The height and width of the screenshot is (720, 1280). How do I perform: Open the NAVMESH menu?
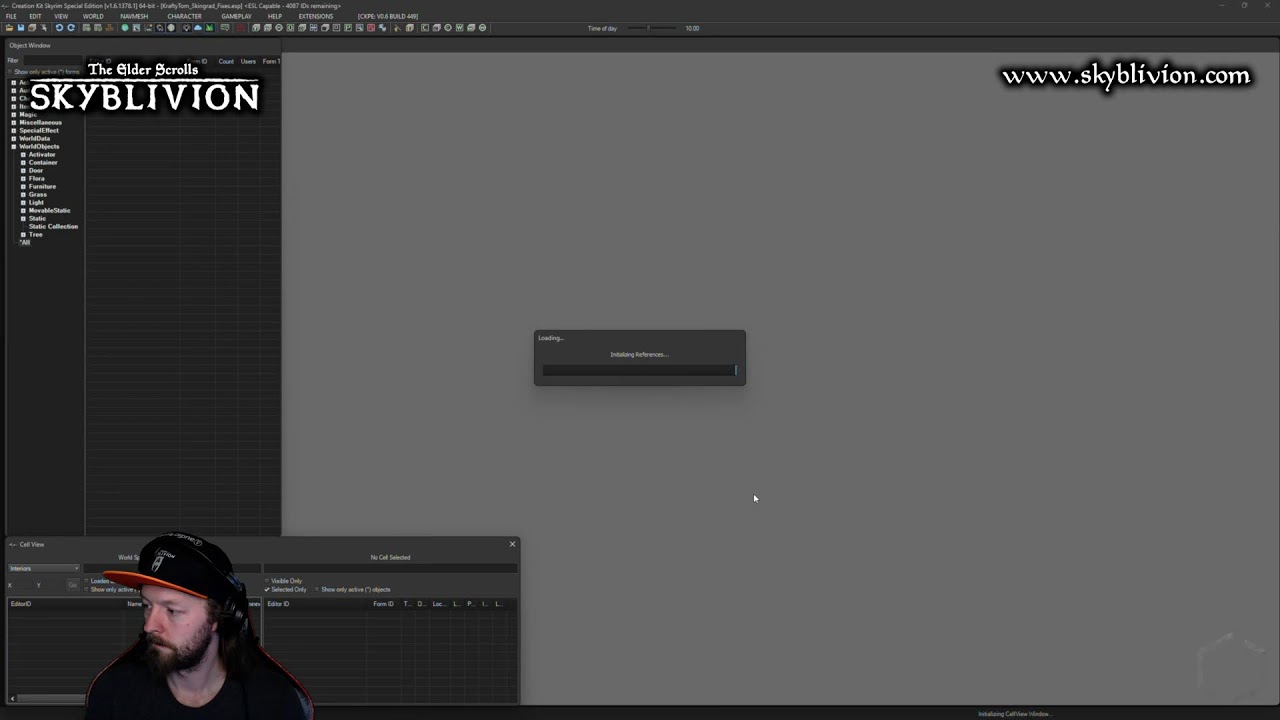[134, 16]
